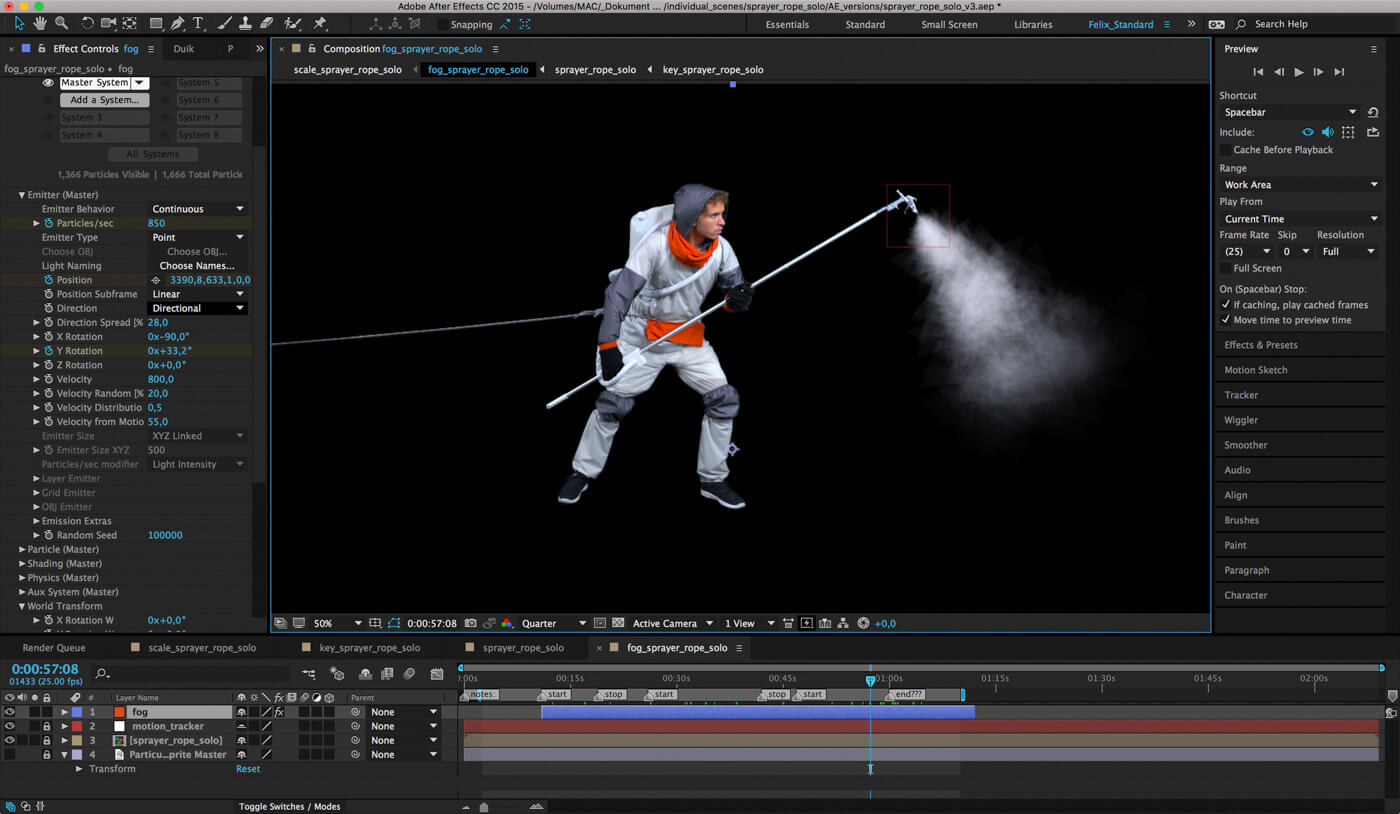Image resolution: width=1400 pixels, height=814 pixels.
Task: Toggle the transparency grid in the viewer
Action: 618,623
